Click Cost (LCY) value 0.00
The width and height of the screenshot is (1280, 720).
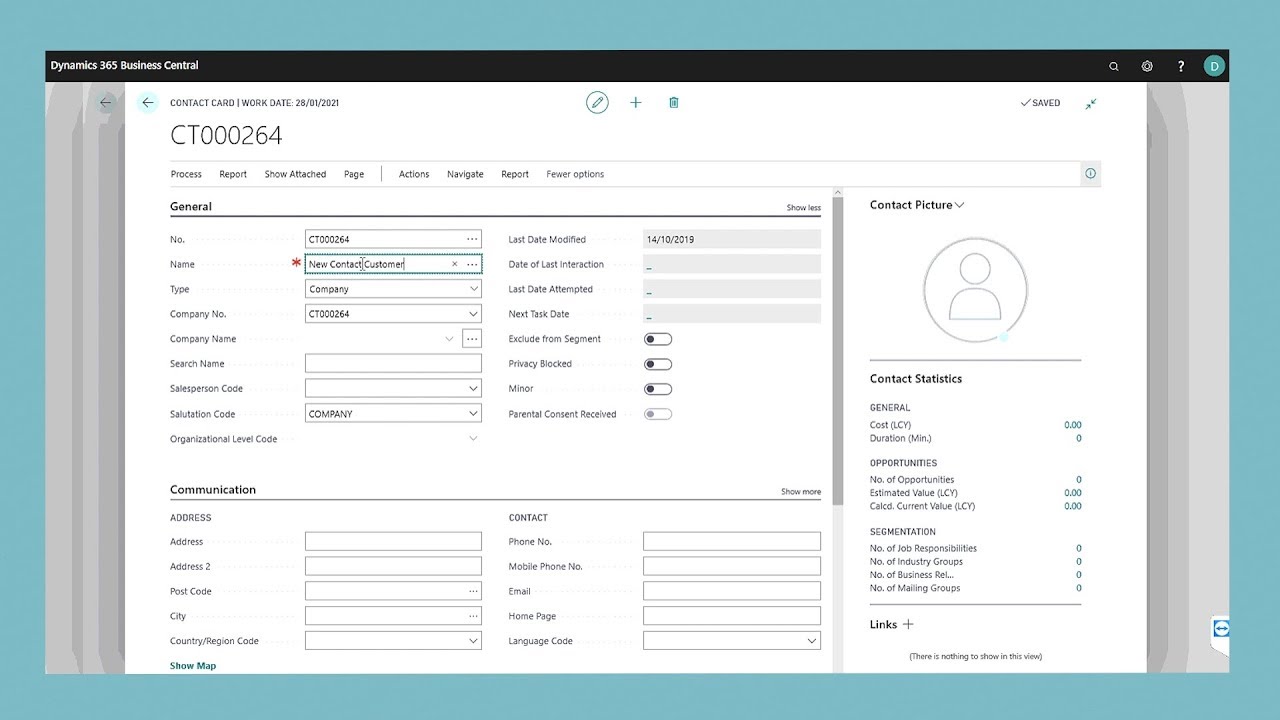click(1072, 425)
